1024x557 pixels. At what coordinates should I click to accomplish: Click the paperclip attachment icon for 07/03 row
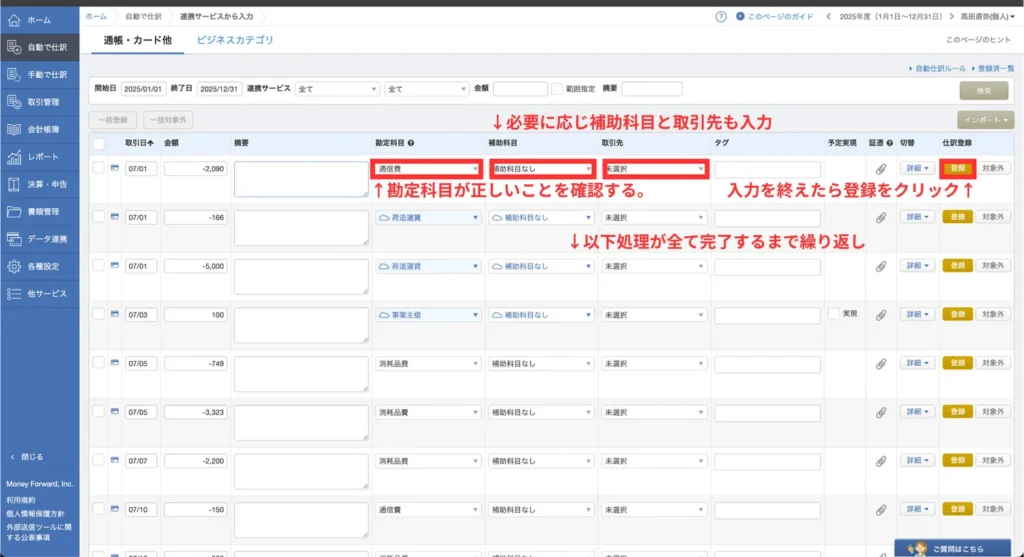click(x=881, y=315)
